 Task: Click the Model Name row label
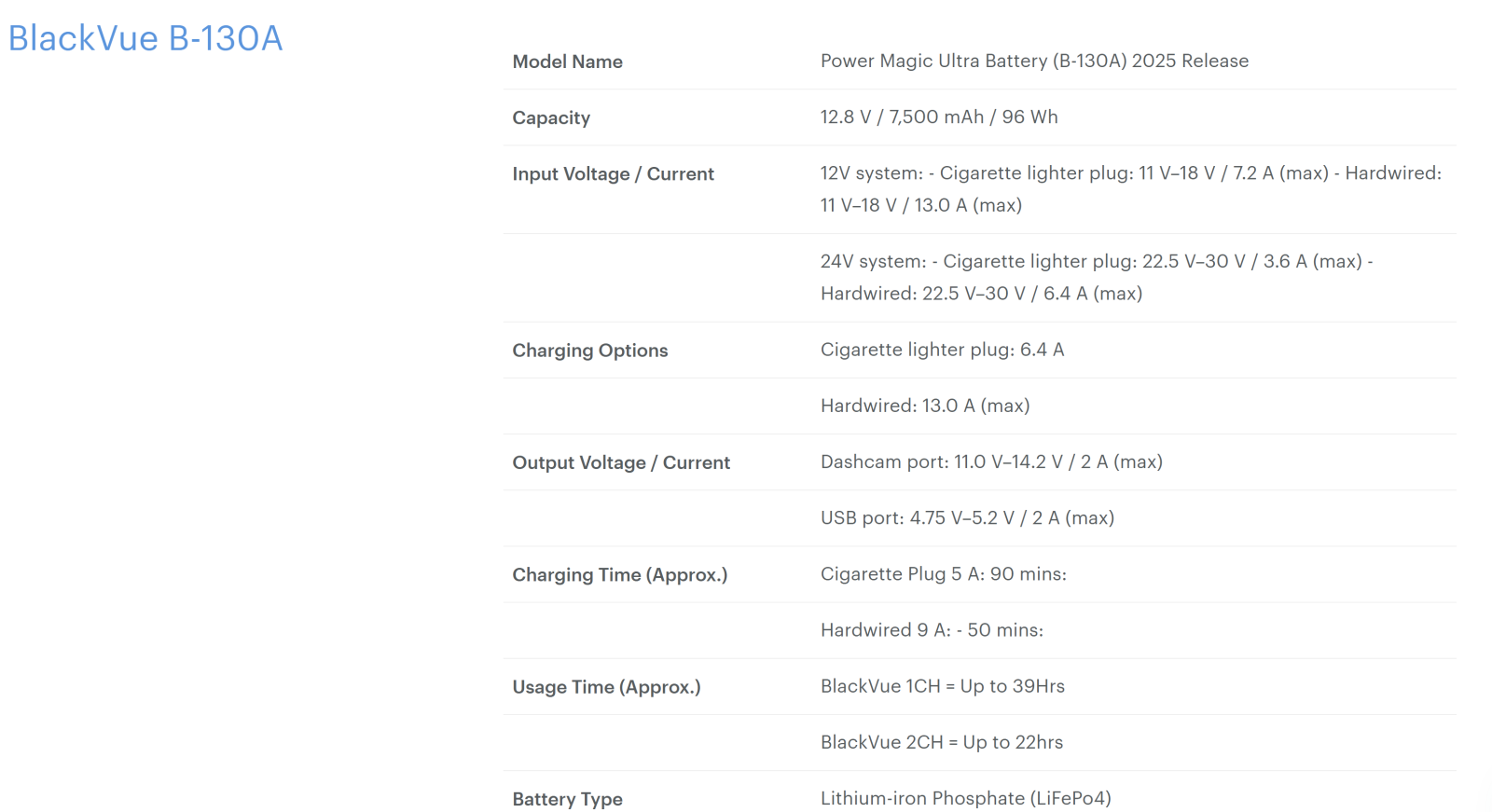pyautogui.click(x=567, y=62)
